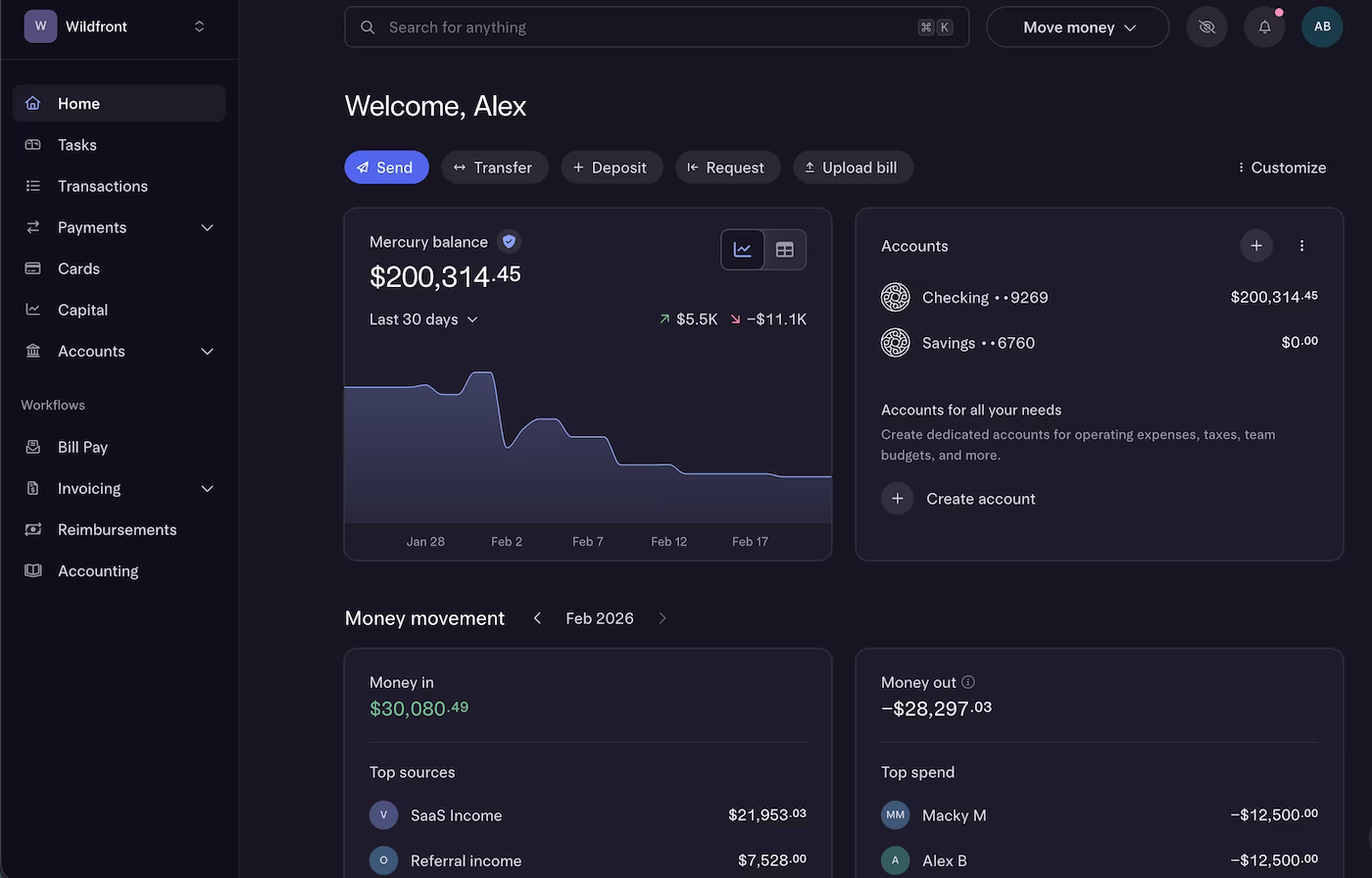Viewport: 1372px width, 878px height.
Task: Click the Money out info icon
Action: (x=968, y=681)
